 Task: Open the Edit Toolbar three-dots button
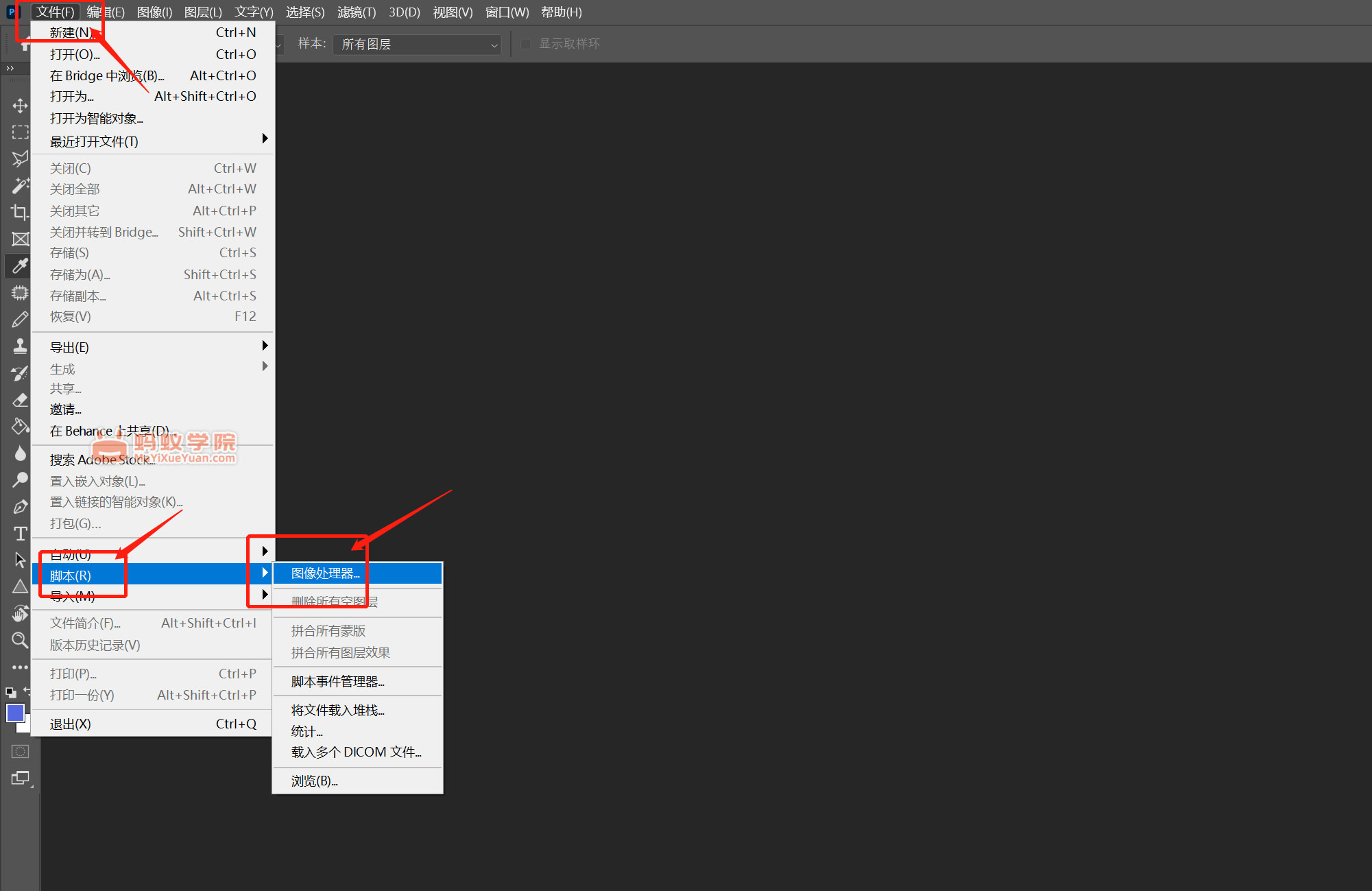click(20, 667)
